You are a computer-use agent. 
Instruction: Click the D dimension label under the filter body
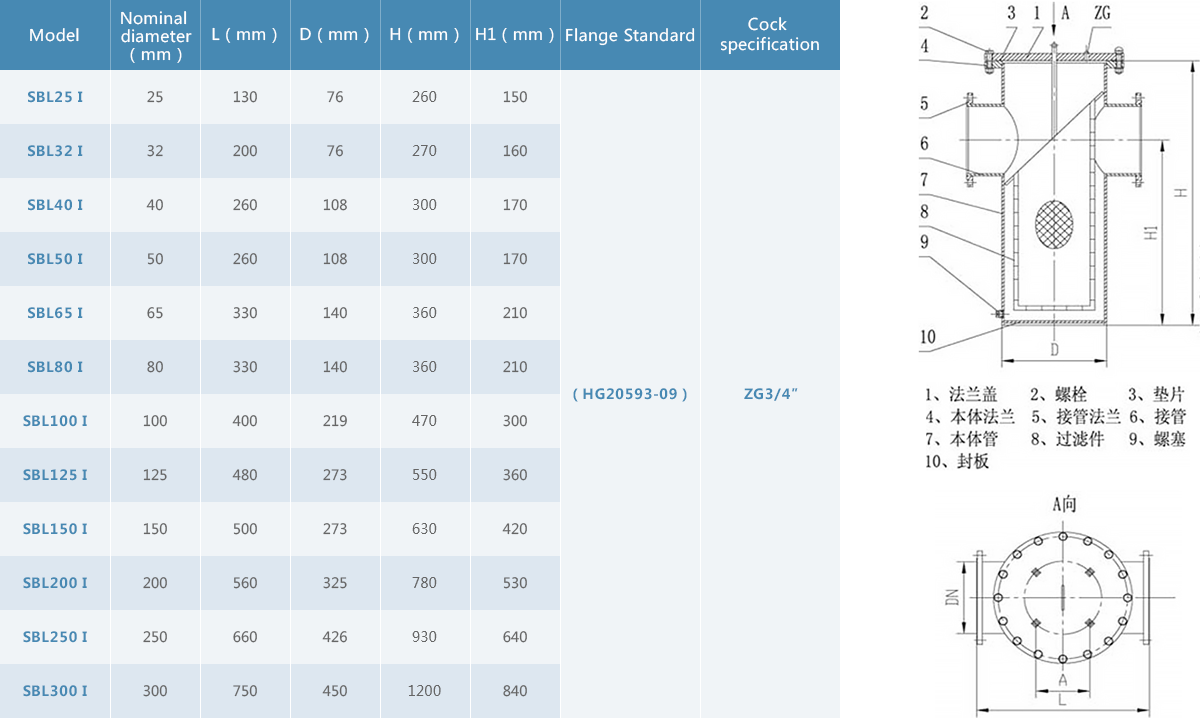[1055, 349]
